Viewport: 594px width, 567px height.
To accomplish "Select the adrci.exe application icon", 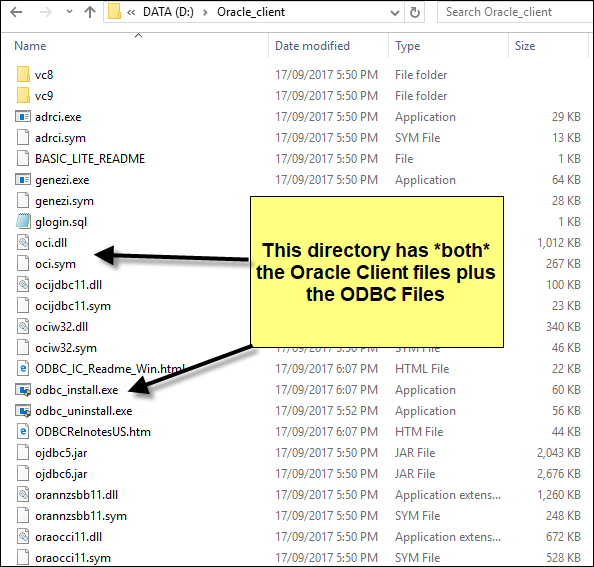I will click(x=23, y=116).
